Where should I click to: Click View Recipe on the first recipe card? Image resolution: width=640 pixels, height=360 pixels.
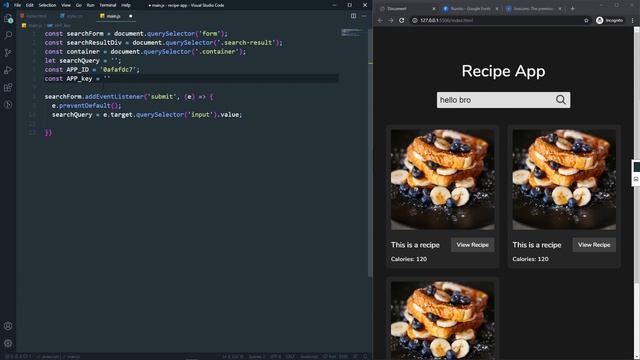(x=472, y=245)
